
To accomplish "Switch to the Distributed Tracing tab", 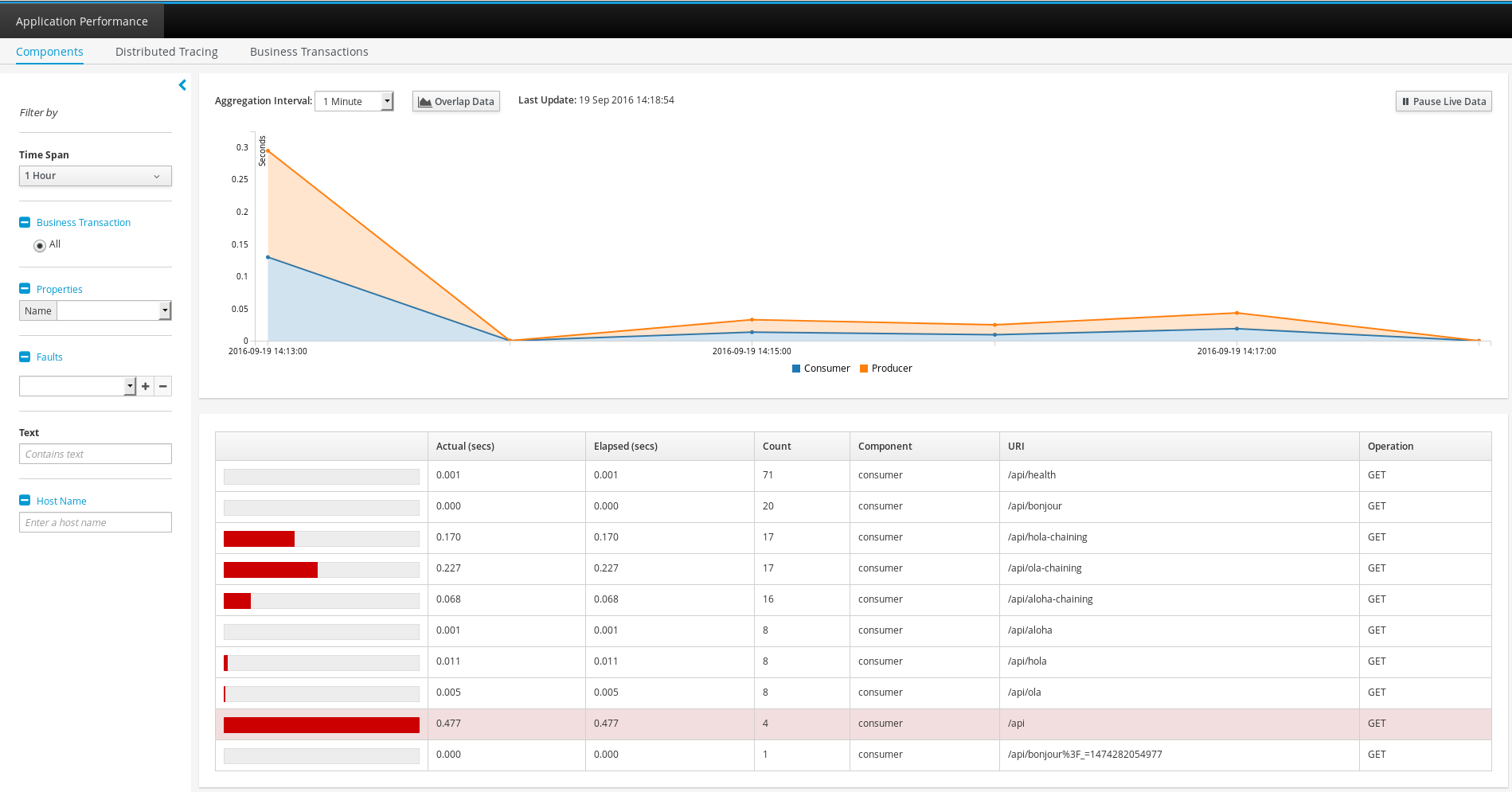I will pos(166,52).
